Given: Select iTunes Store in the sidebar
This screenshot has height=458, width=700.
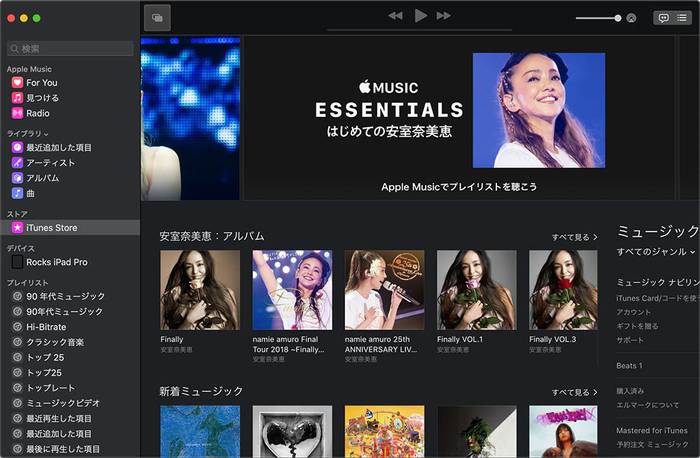Looking at the screenshot, I should (70, 228).
